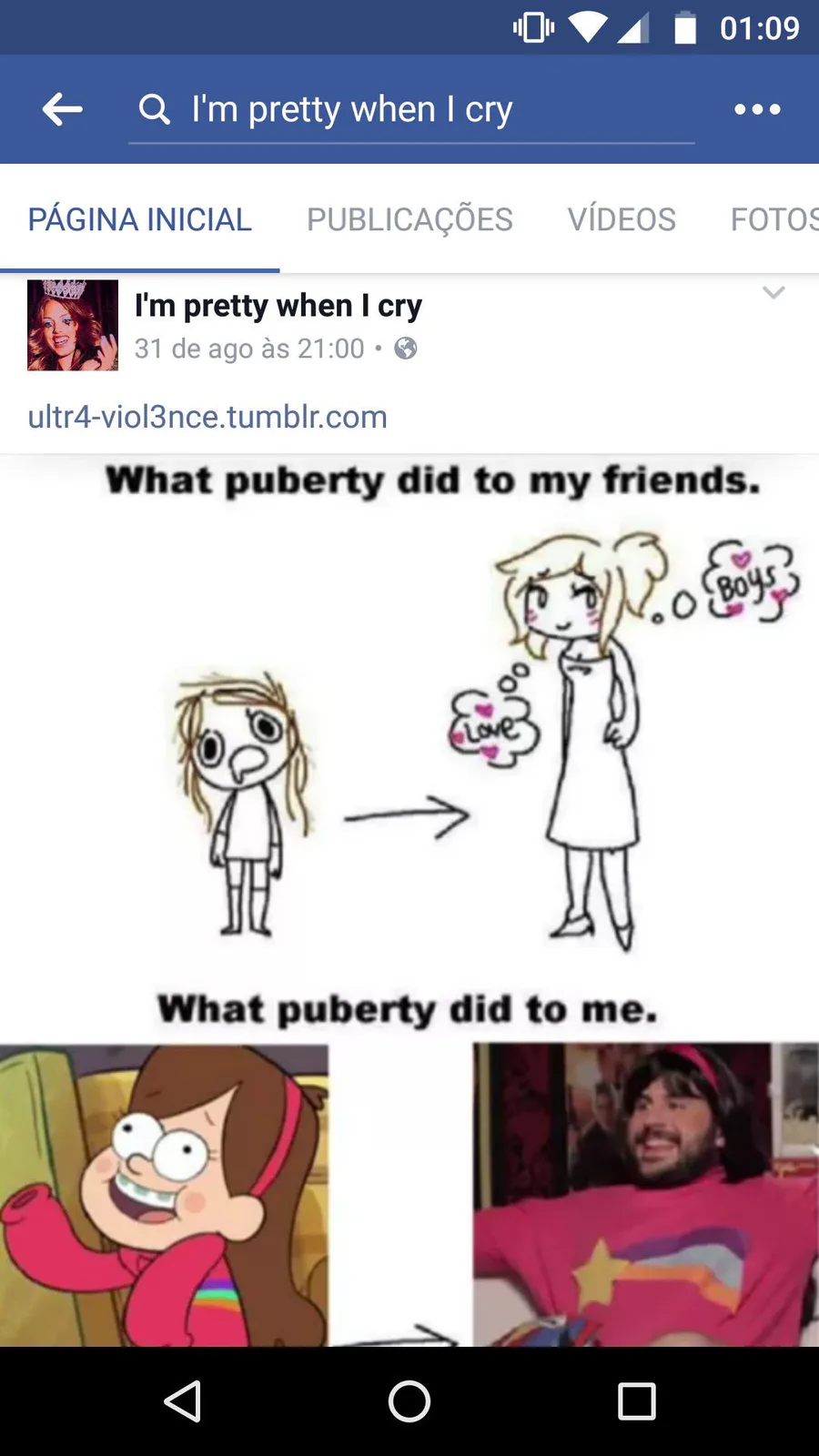Tap the vibrate mode status icon
The height and width of the screenshot is (1456, 819).
[534, 27]
